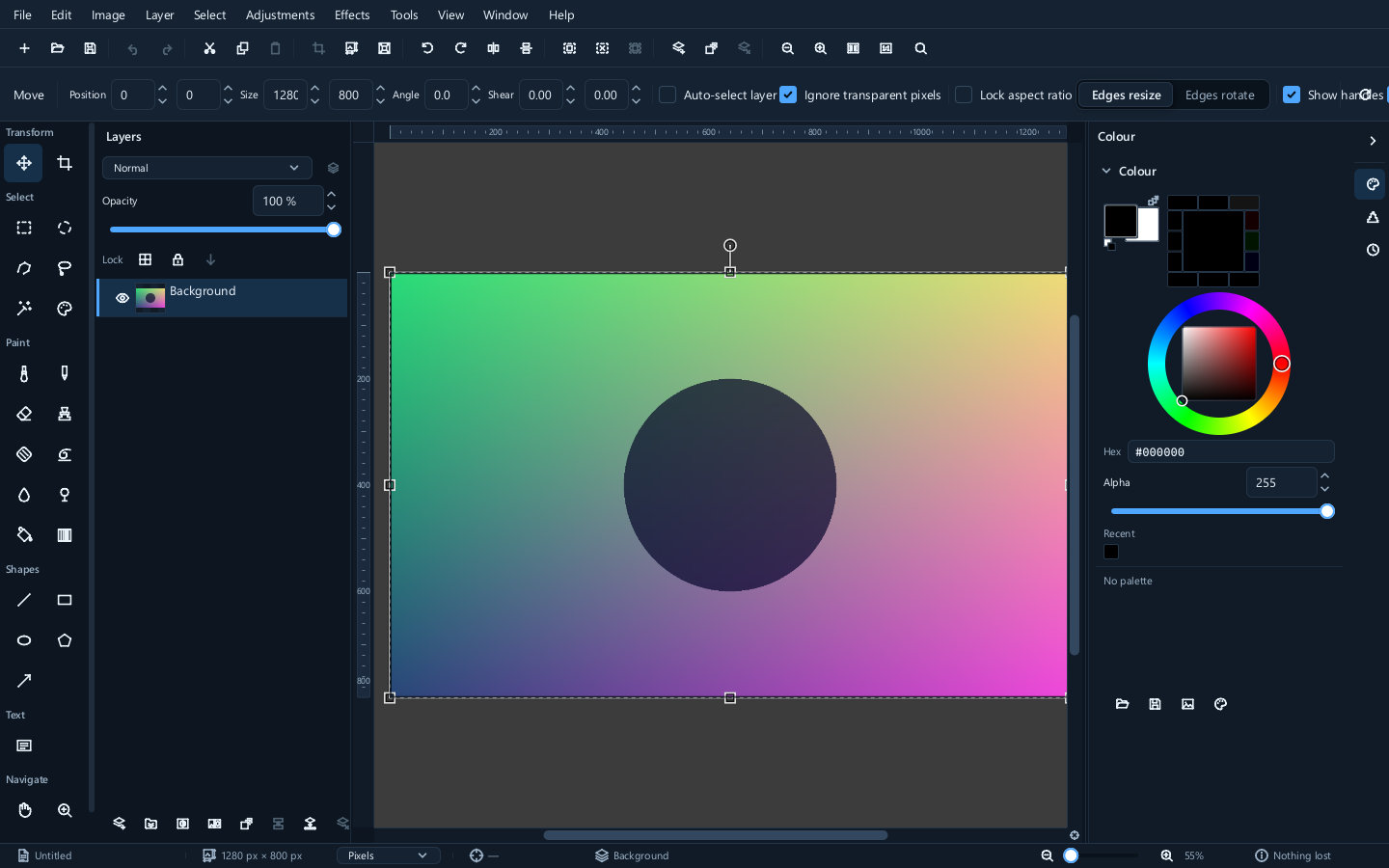Select the Arrow shape tool

tap(24, 681)
